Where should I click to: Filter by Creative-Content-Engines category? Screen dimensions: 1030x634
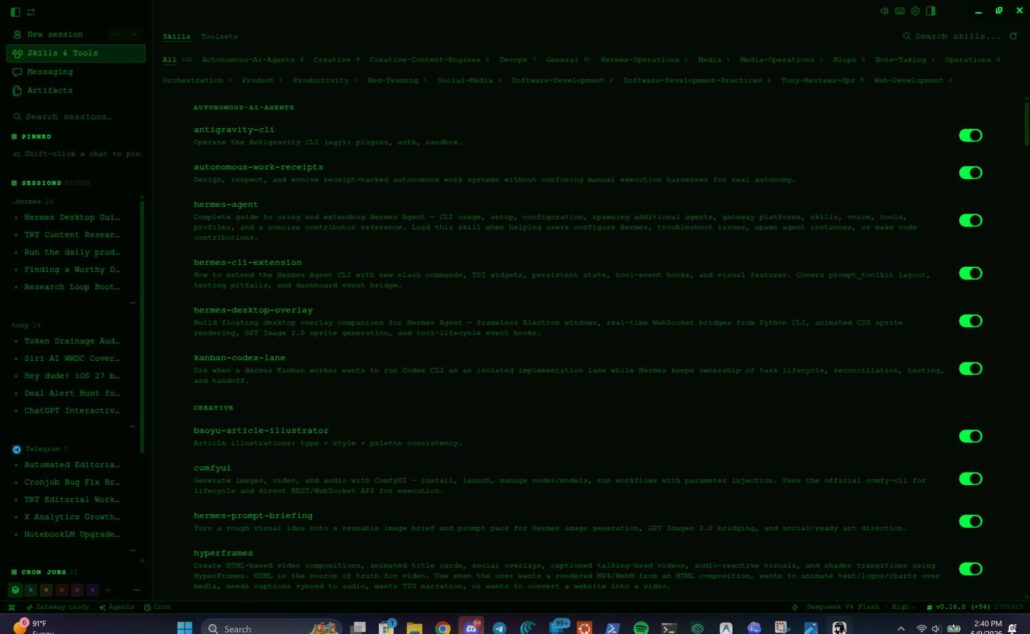click(429, 60)
